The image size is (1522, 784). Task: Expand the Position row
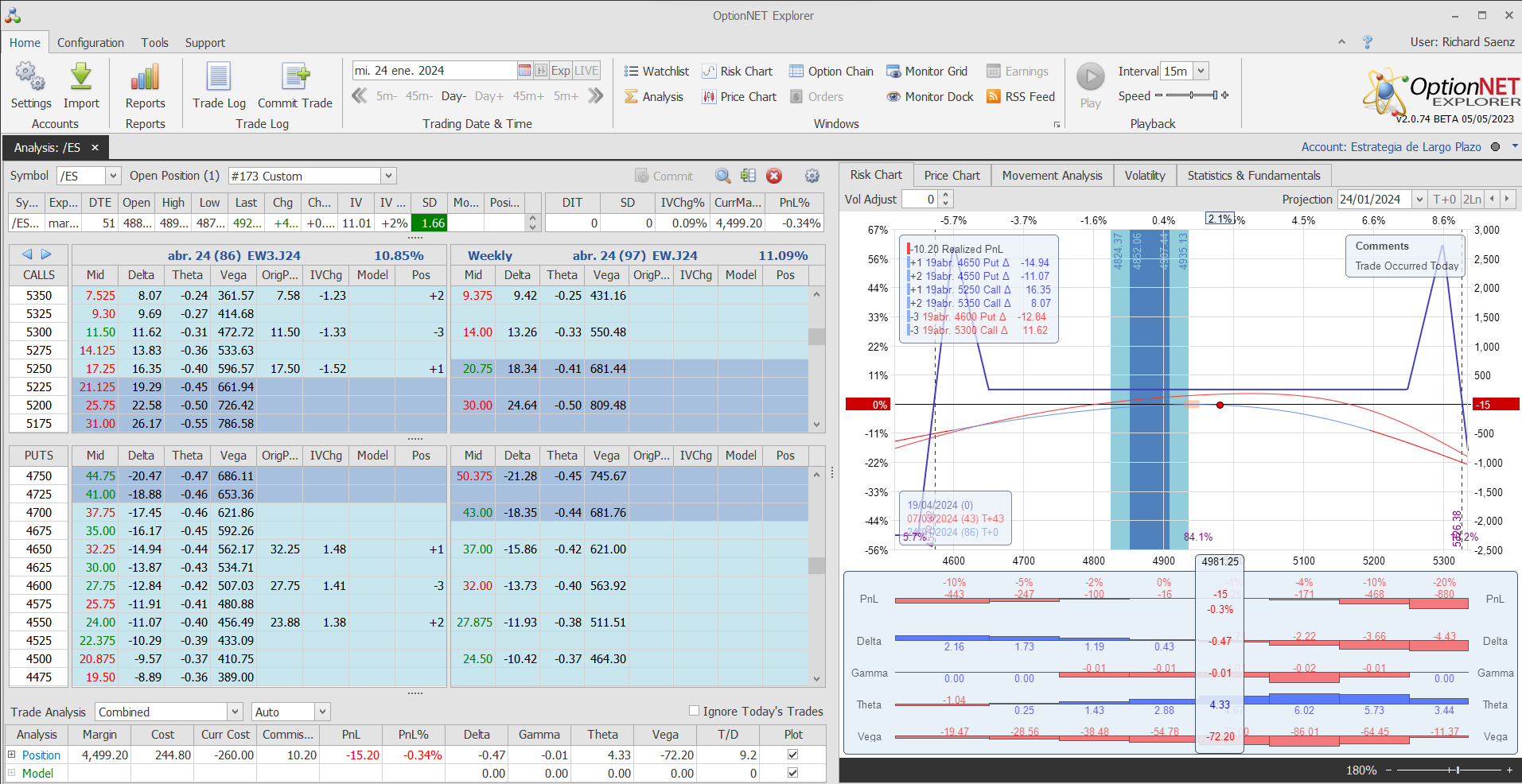(12, 755)
